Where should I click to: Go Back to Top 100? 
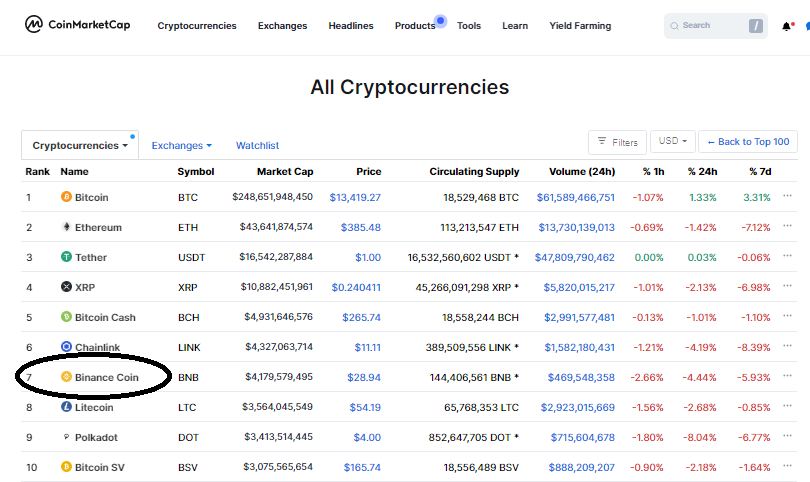[x=748, y=142]
